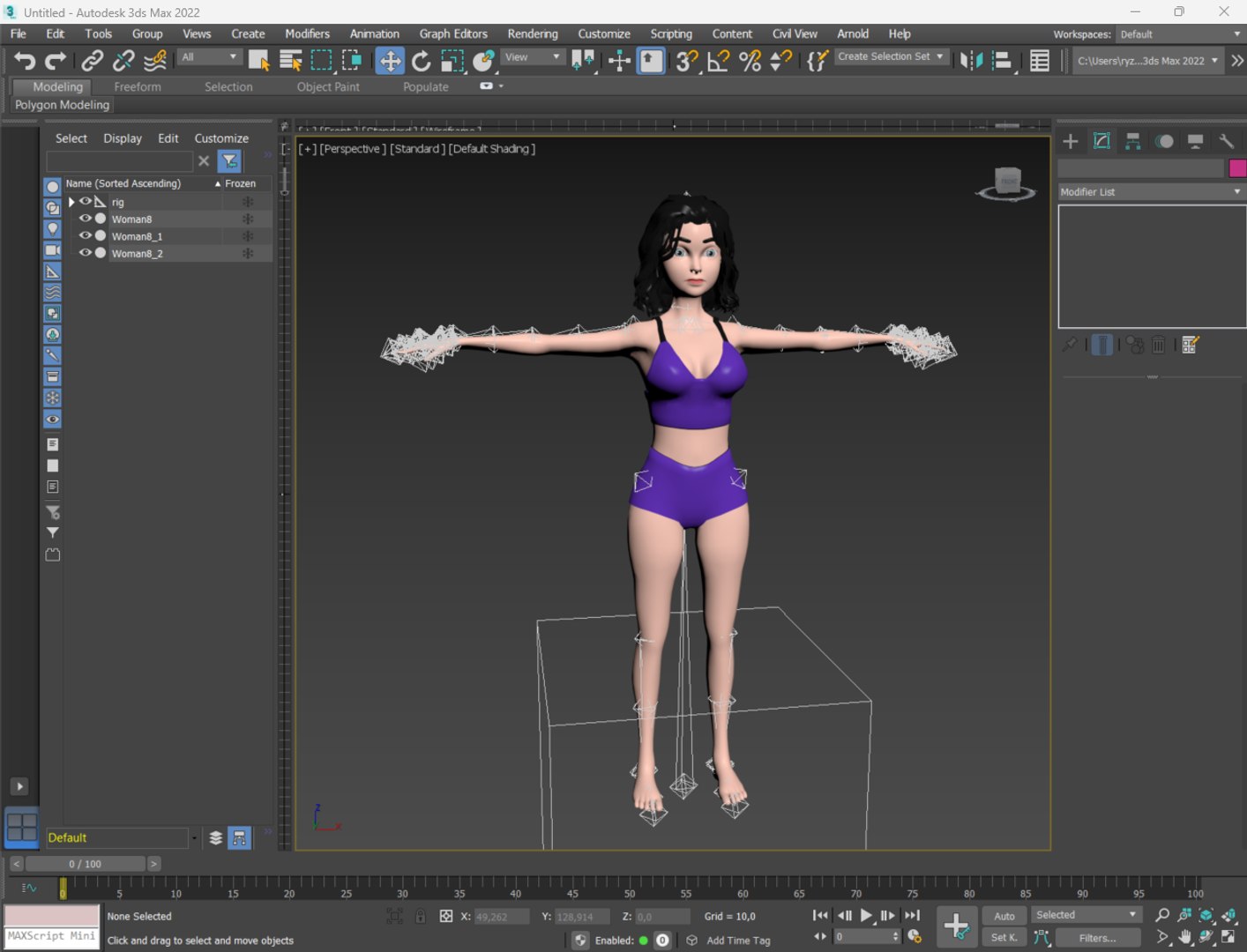Switch to the Freeform ribbon tab
The height and width of the screenshot is (952, 1247).
(x=138, y=86)
